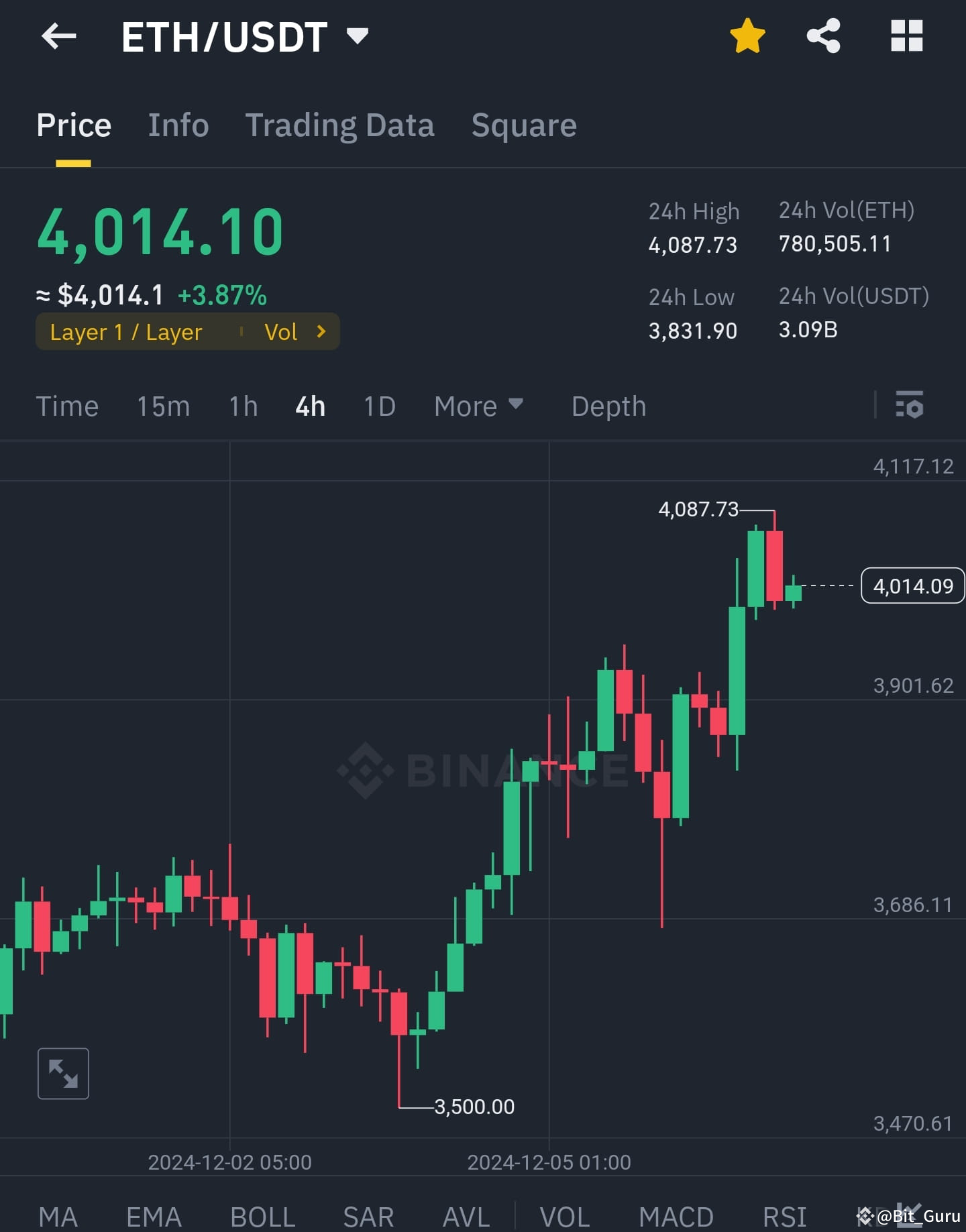View the Depth chart
This screenshot has height=1232, width=966.
[608, 406]
